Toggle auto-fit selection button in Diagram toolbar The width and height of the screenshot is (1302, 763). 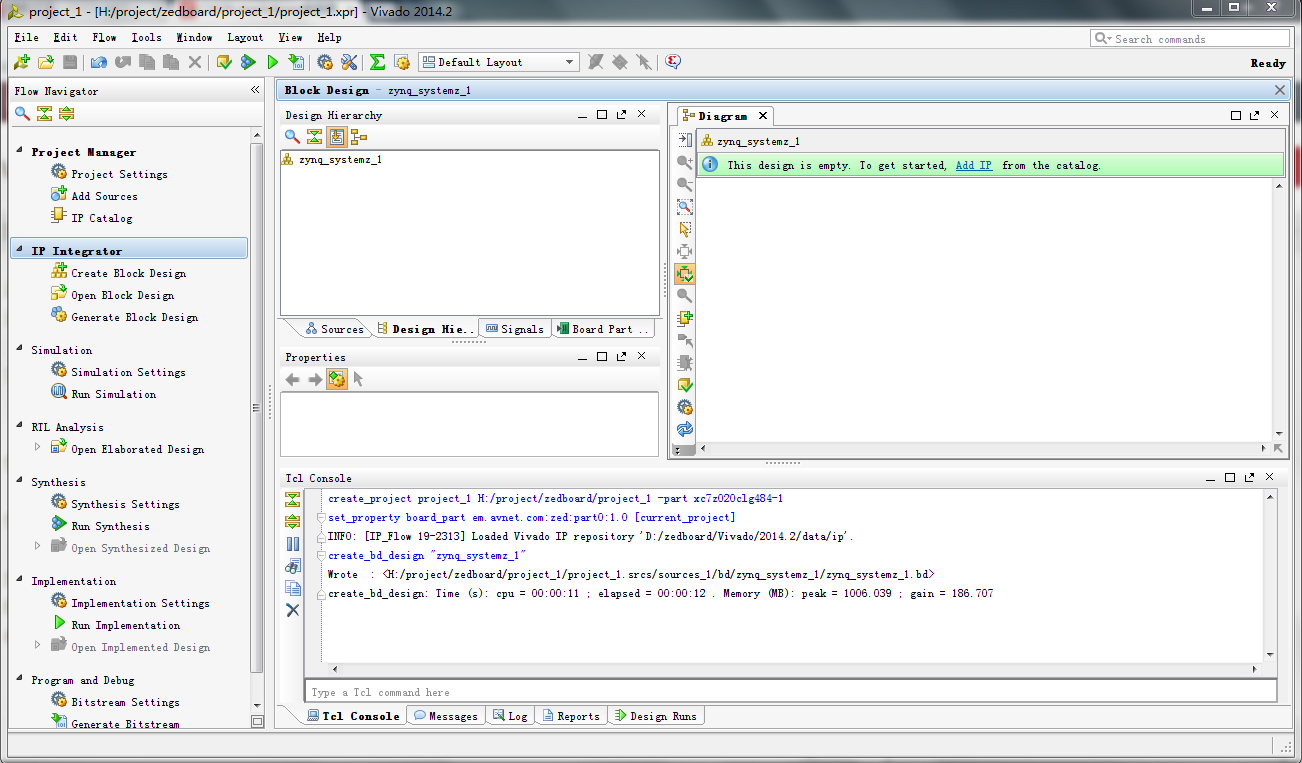685,273
